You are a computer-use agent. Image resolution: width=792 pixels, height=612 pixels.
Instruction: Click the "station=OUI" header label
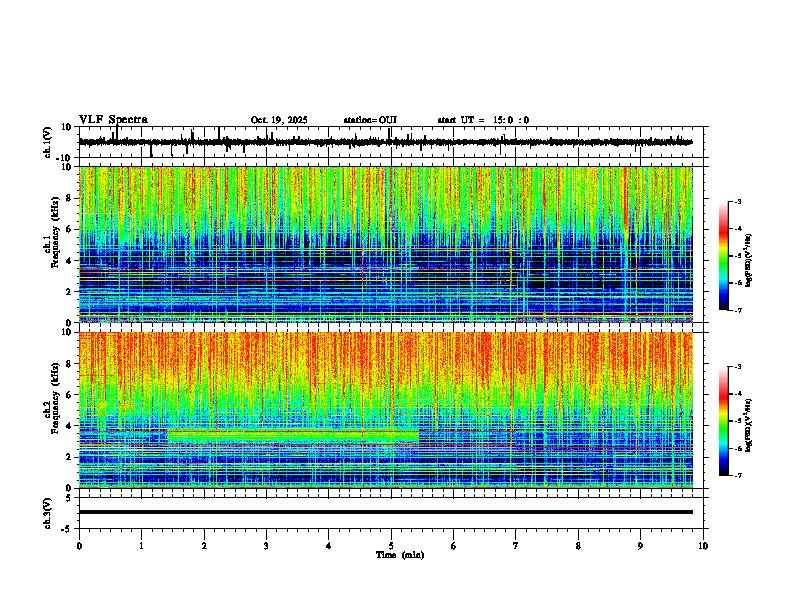[x=370, y=120]
